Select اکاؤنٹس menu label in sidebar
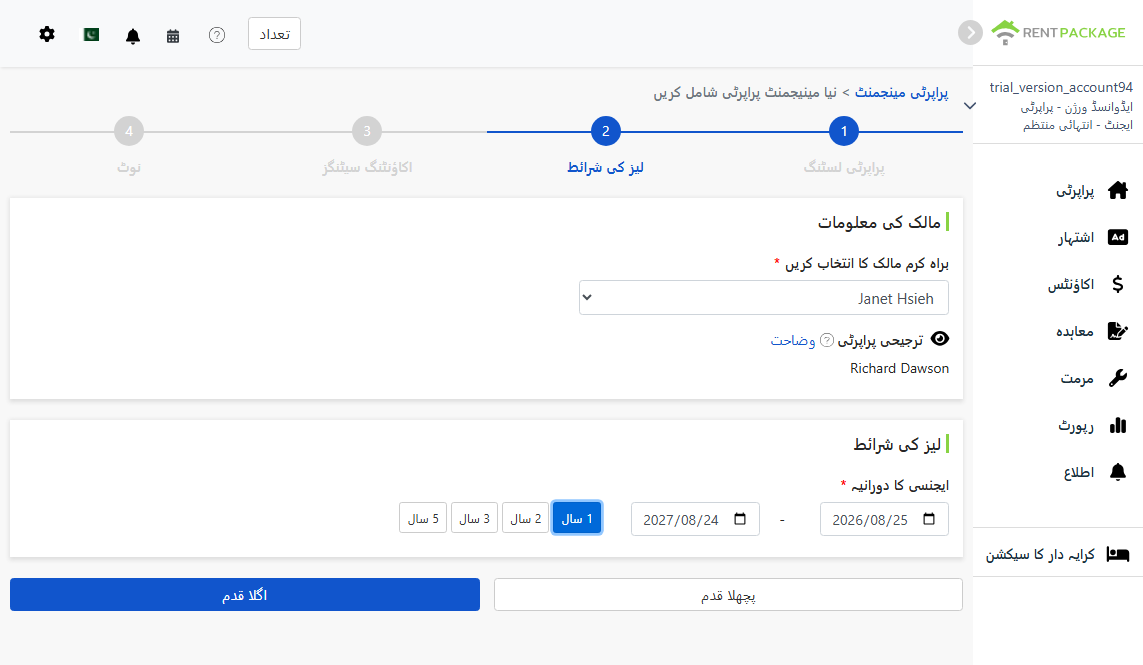1143x665 pixels. (x=1071, y=284)
